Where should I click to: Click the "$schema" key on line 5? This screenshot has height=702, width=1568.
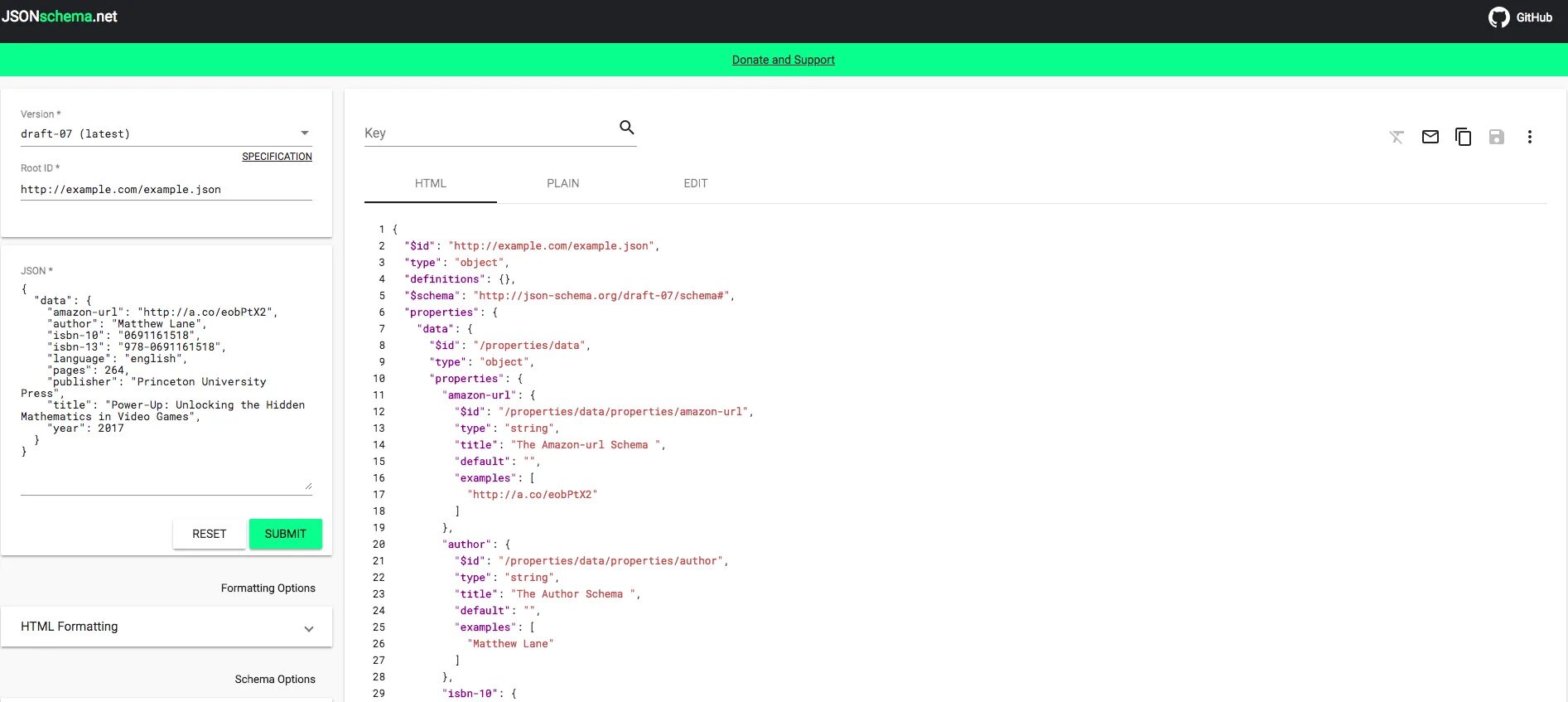coord(432,296)
